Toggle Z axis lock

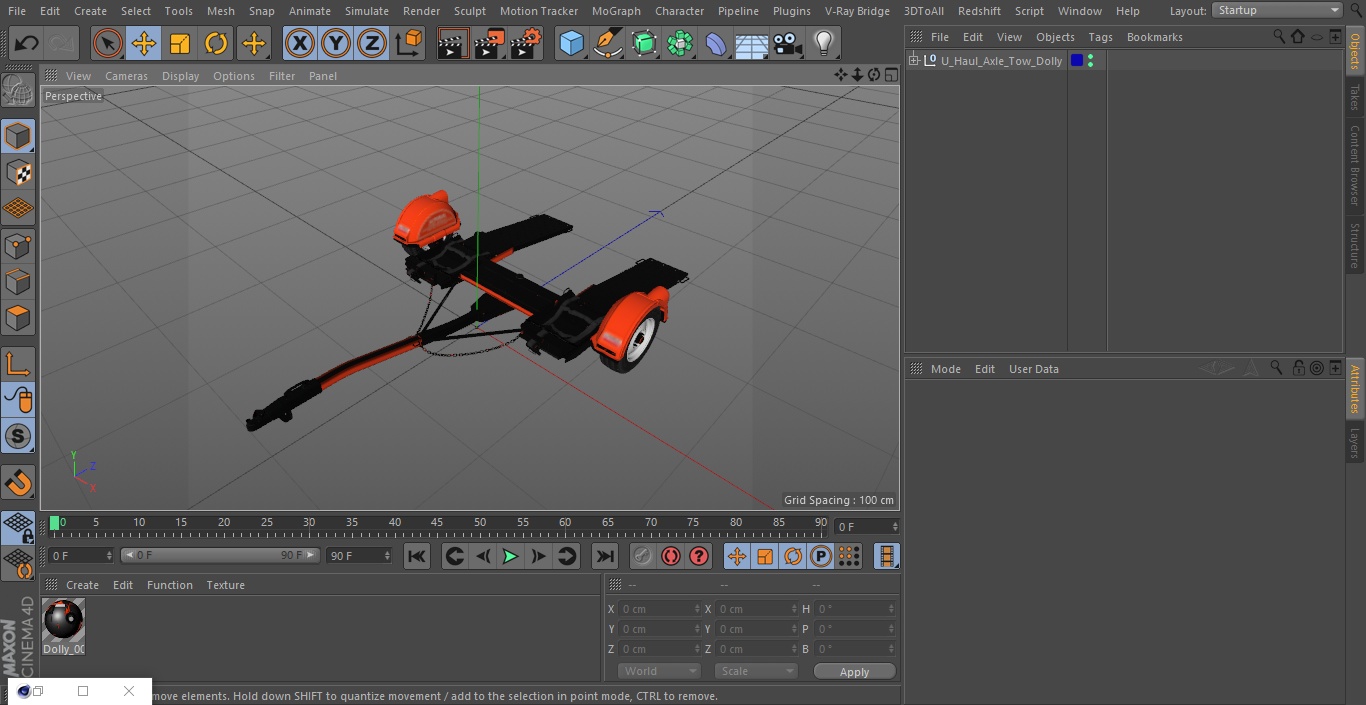pos(372,43)
